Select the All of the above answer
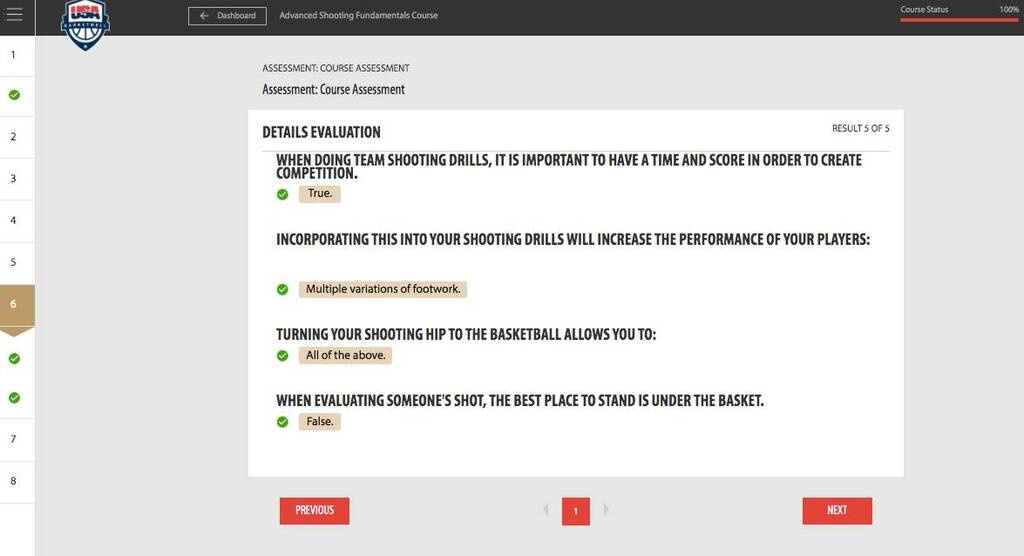Viewport: 1024px width, 556px height. (x=345, y=356)
